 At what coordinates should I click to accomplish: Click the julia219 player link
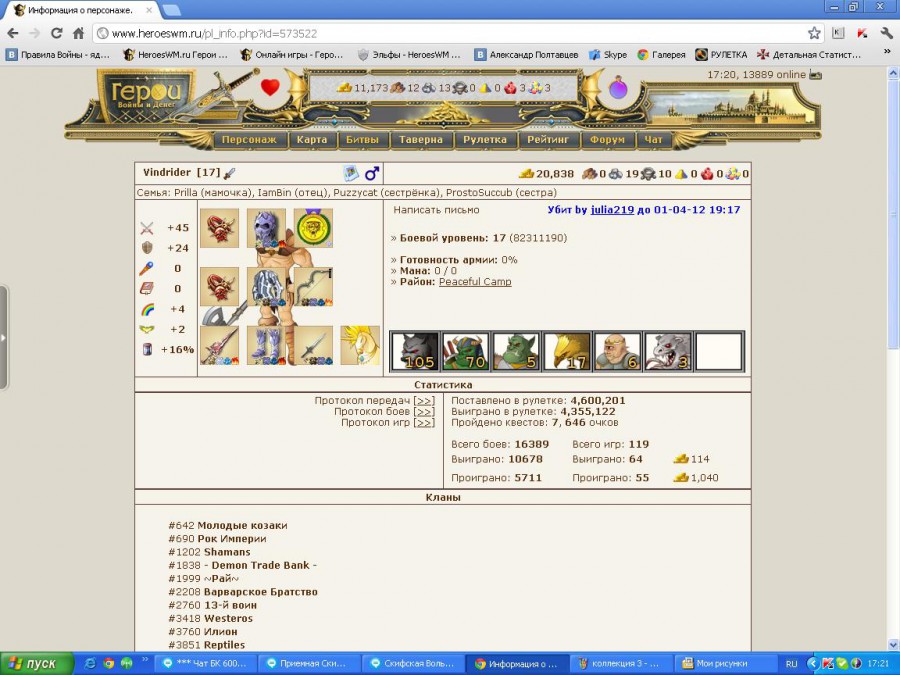click(612, 210)
